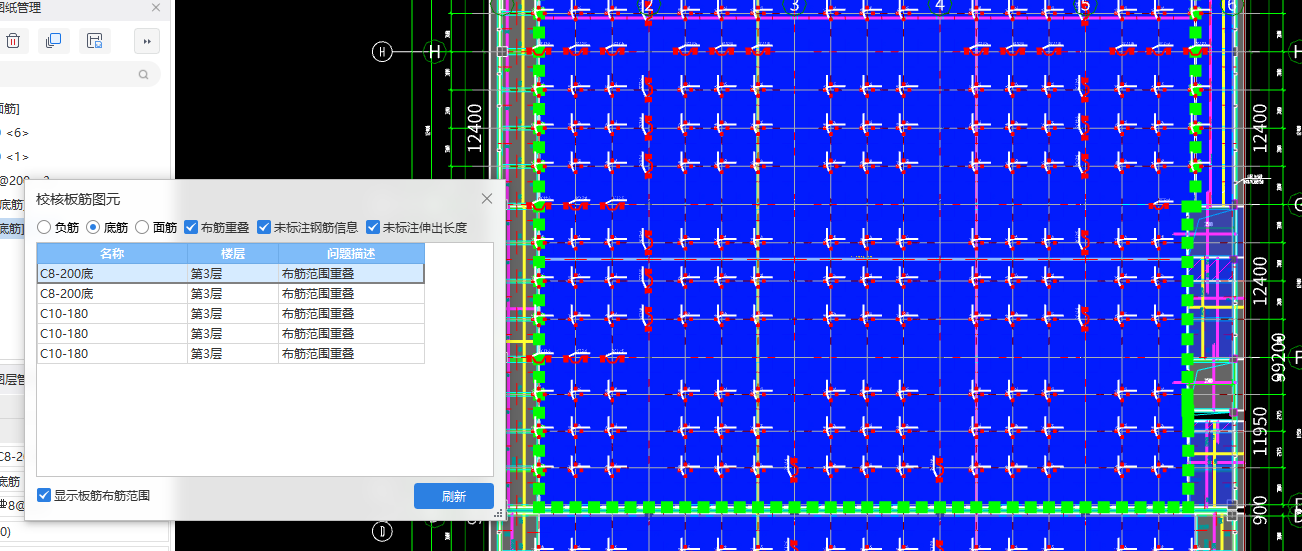Screen dimensions: 1302x551
Task: Click the save drawing icon in panel toolbar
Action: [94, 41]
